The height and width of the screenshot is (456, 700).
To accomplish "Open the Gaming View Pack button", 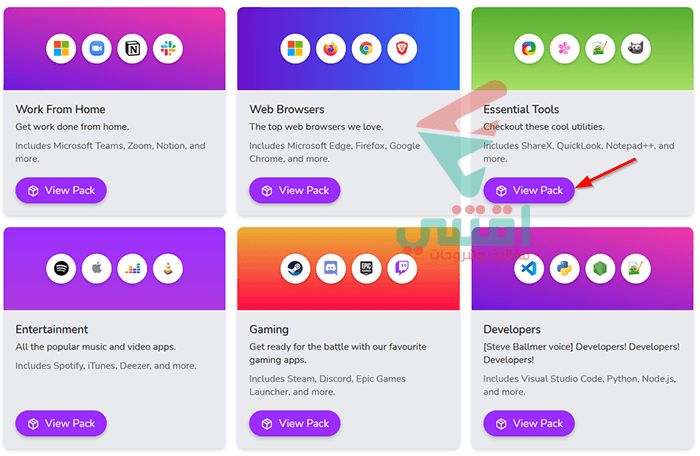I will (x=295, y=423).
